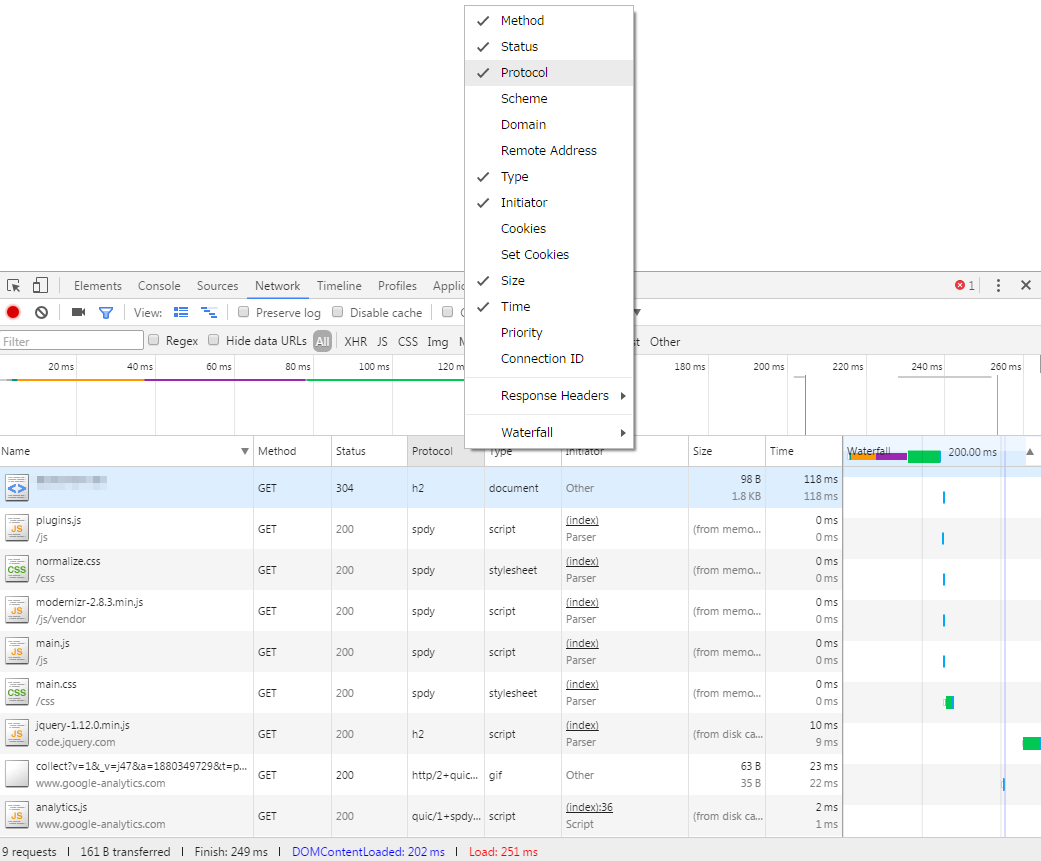Open the Timeline tab

pos(339,285)
